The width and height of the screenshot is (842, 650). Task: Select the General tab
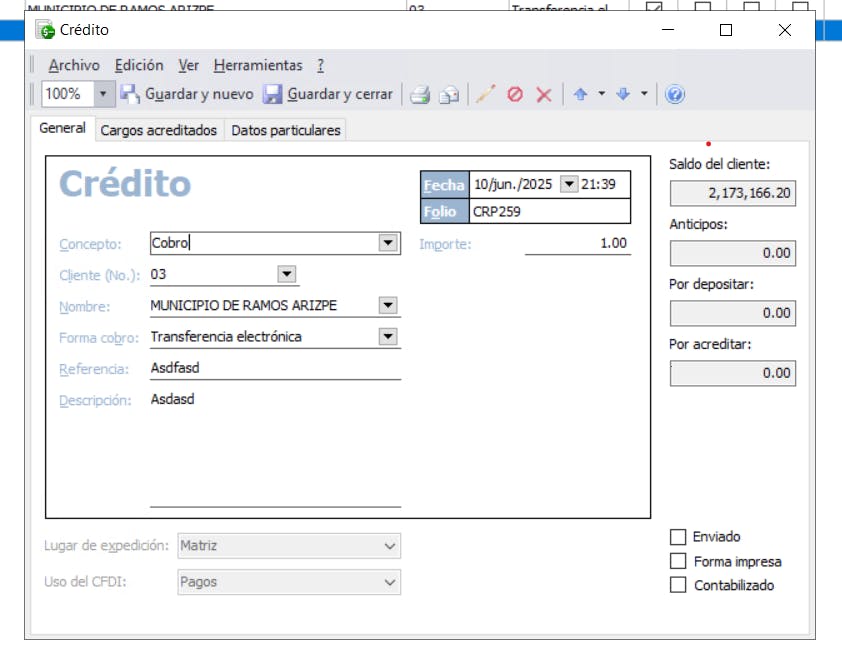click(x=62, y=128)
